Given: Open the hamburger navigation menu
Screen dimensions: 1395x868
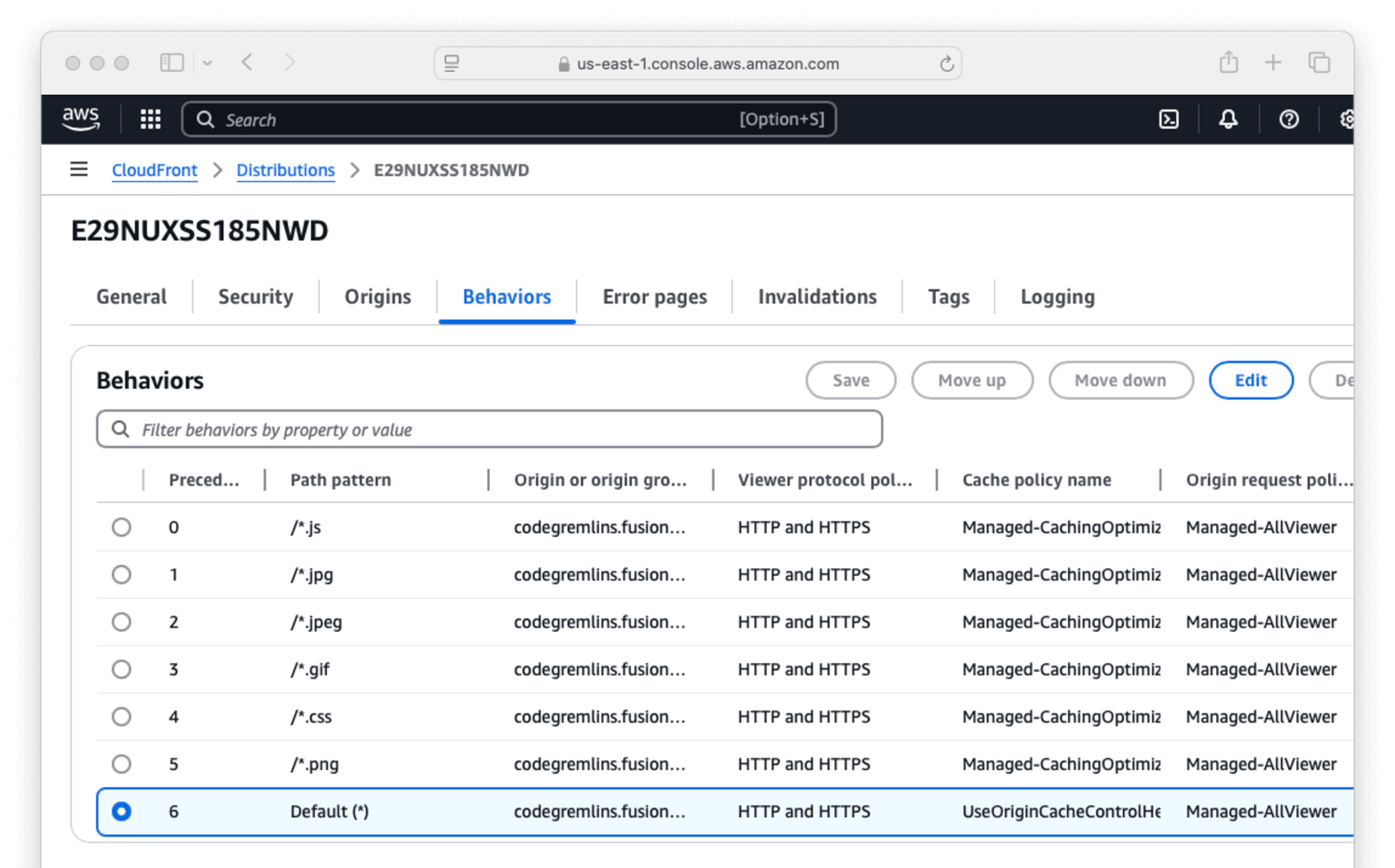Looking at the screenshot, I should 78,169.
